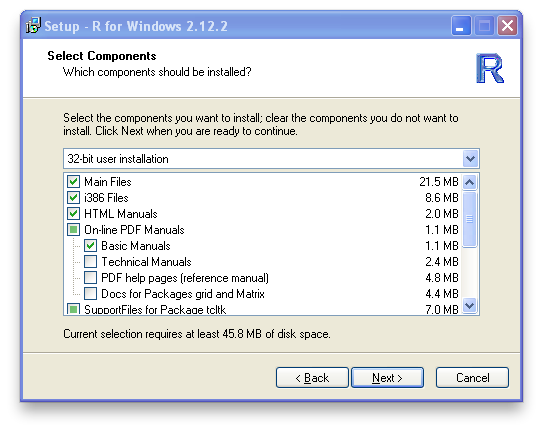Click the setup installer icon in title bar
The width and height of the screenshot is (543, 432).
tap(33, 26)
